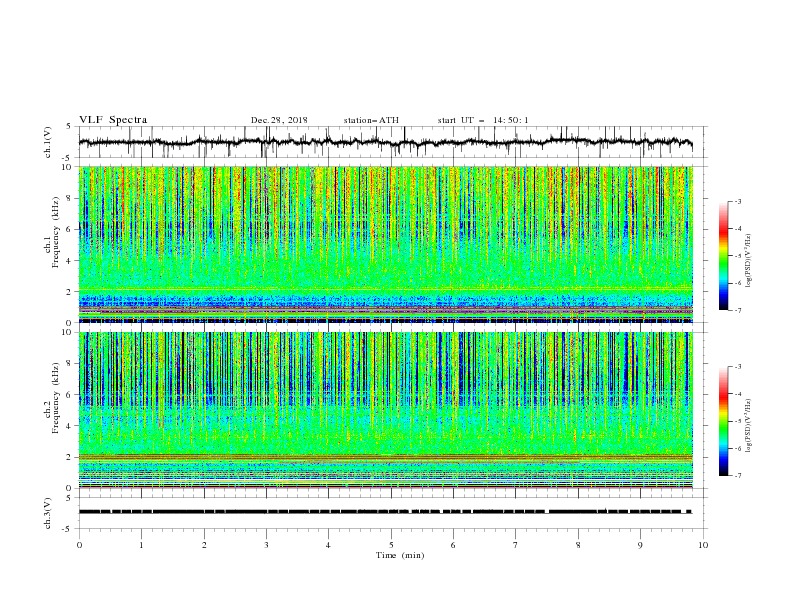Click the ch.1 frequency axis "6" tick label
This screenshot has height=612, width=792.
coord(70,230)
